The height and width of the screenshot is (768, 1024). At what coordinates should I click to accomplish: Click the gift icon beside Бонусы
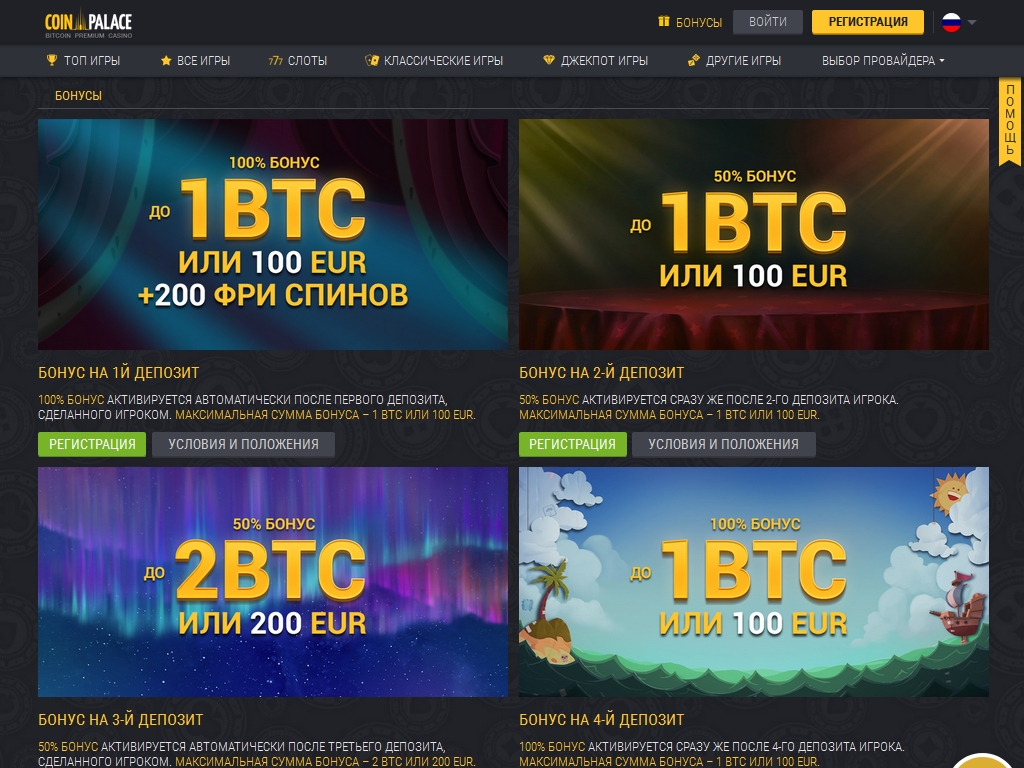(x=664, y=22)
